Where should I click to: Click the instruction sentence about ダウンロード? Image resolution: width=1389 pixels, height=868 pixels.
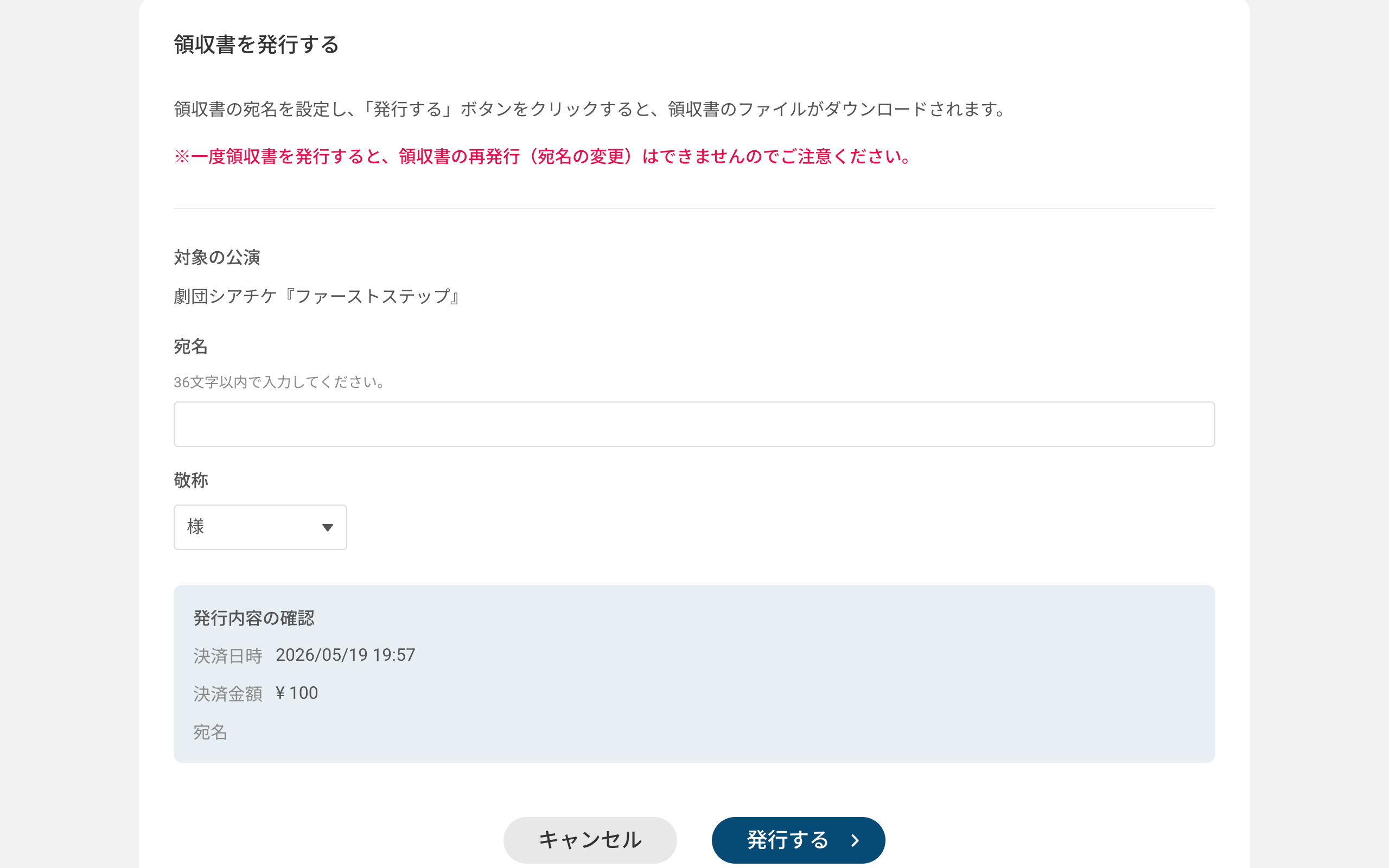tap(590, 108)
